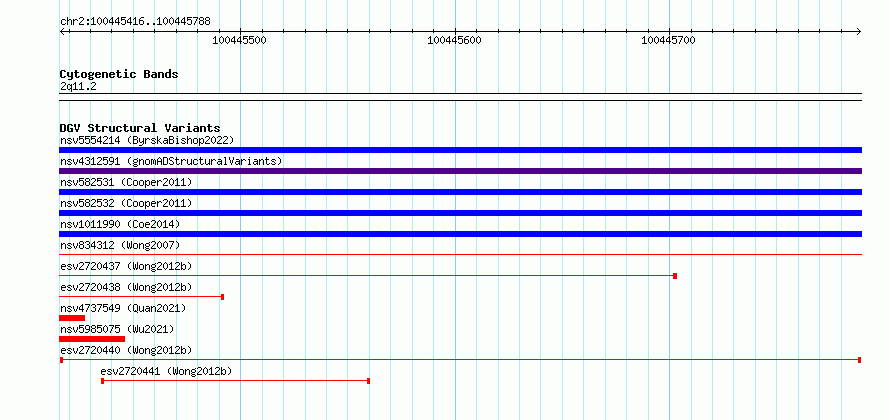The image size is (890, 420).
Task: Click the Cytogenetic Bands track heading
Action: click(119, 74)
